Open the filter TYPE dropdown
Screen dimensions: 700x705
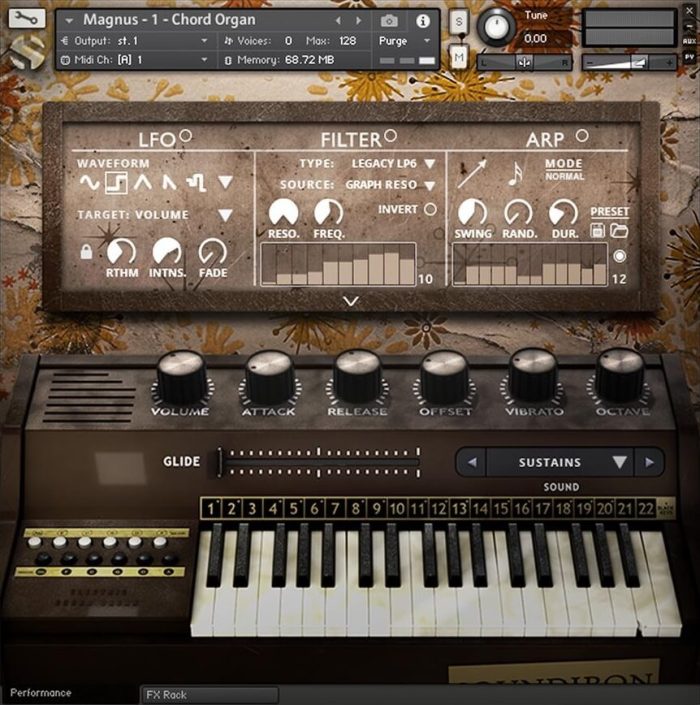[x=430, y=164]
